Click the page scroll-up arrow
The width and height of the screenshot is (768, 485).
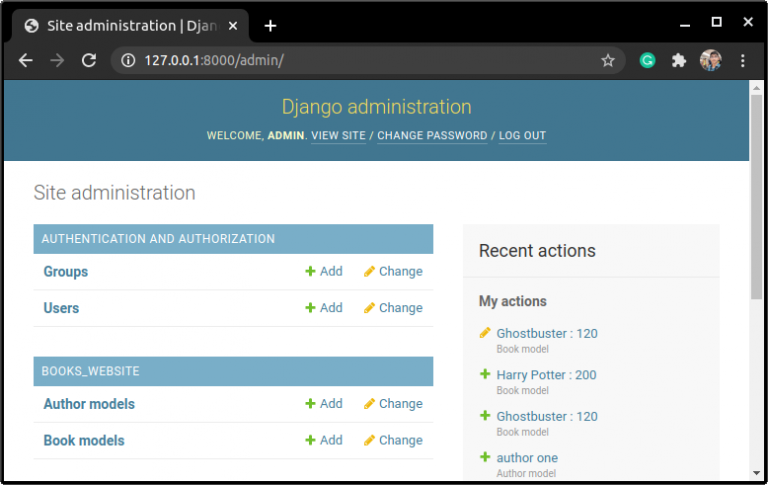[756, 88]
